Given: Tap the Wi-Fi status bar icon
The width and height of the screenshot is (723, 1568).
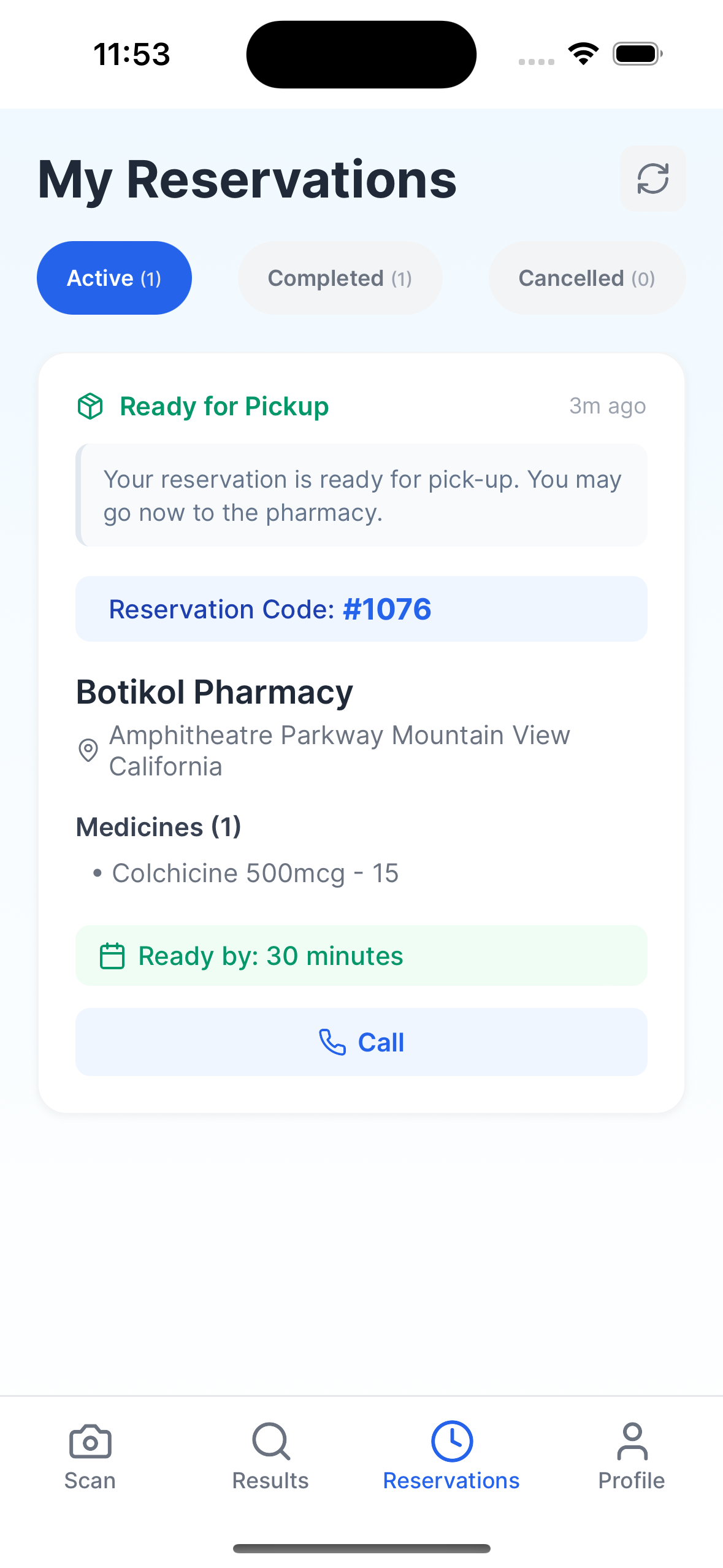Looking at the screenshot, I should [x=583, y=54].
